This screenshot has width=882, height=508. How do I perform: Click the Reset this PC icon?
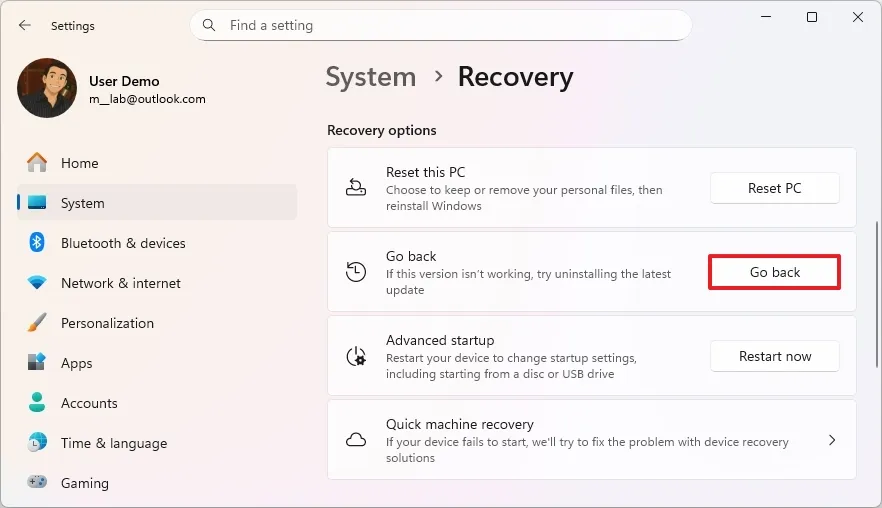click(356, 187)
